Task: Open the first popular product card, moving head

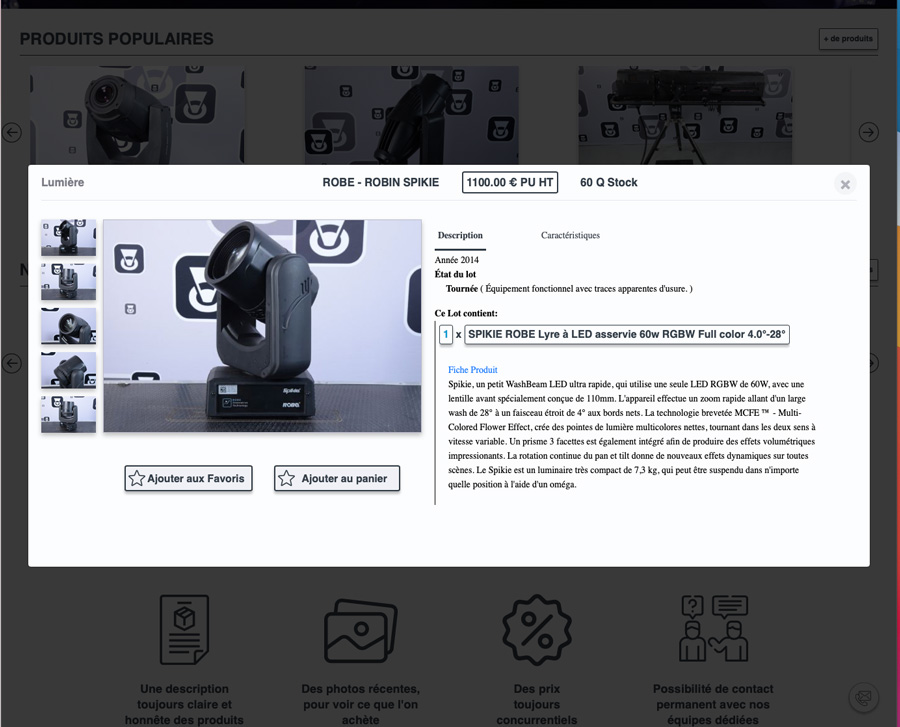Action: point(138,115)
